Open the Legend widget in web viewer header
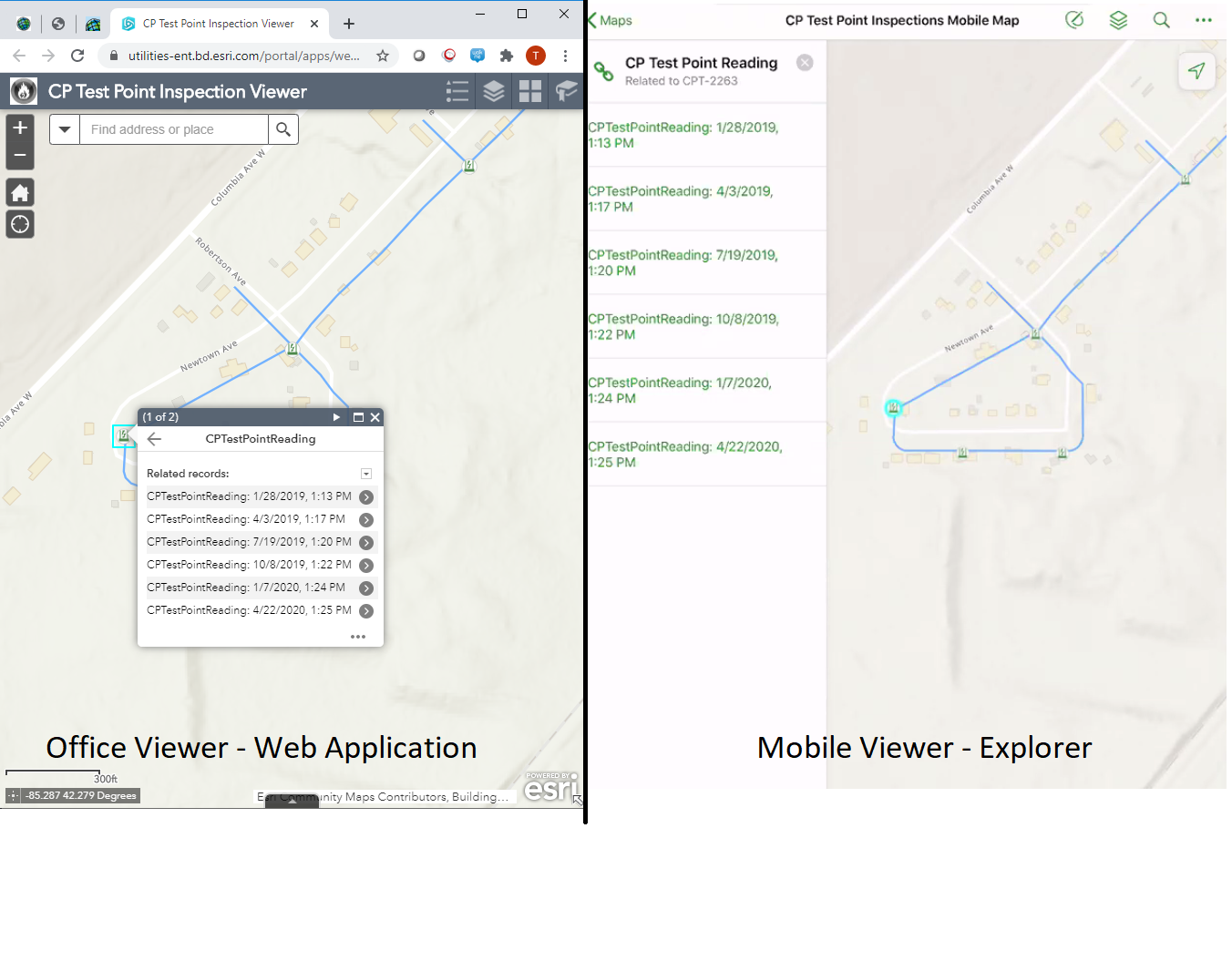Viewport: 1232px width, 961px height. 457,91
